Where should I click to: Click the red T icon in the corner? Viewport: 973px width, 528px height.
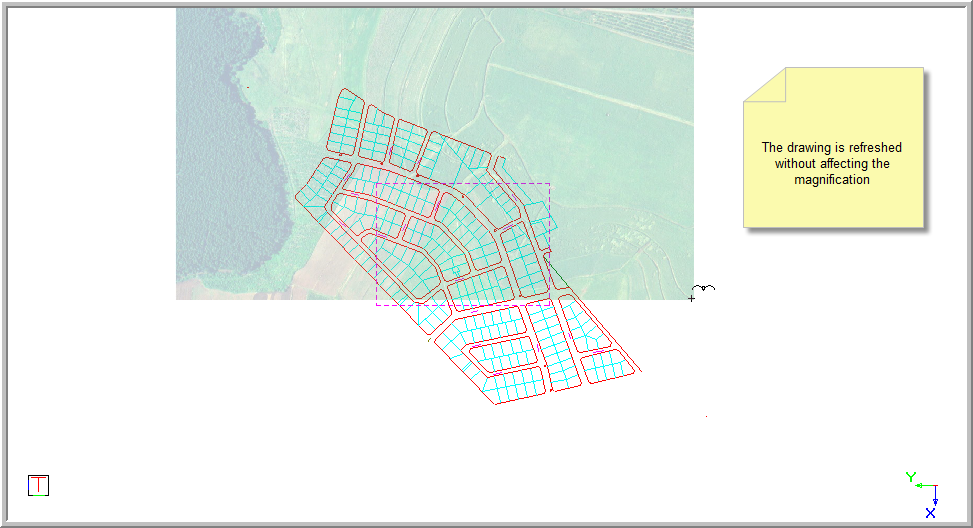(x=38, y=486)
